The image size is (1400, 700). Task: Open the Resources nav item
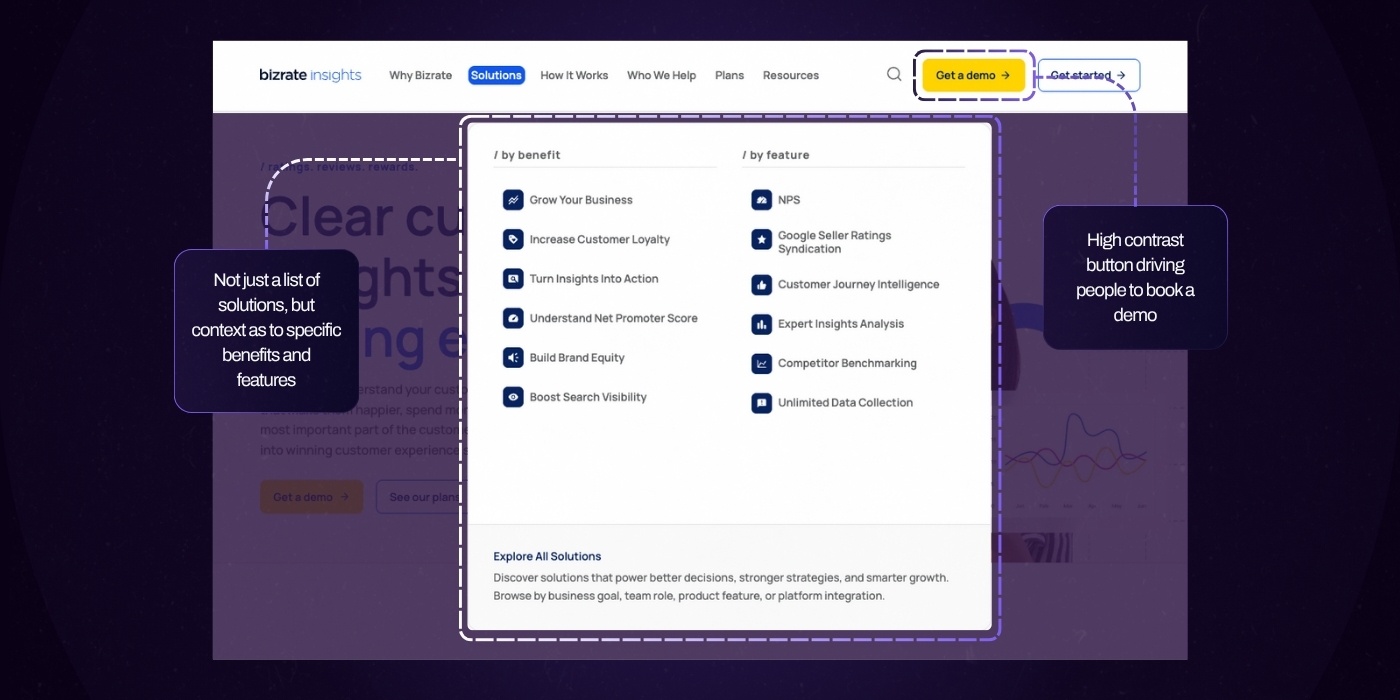point(790,75)
